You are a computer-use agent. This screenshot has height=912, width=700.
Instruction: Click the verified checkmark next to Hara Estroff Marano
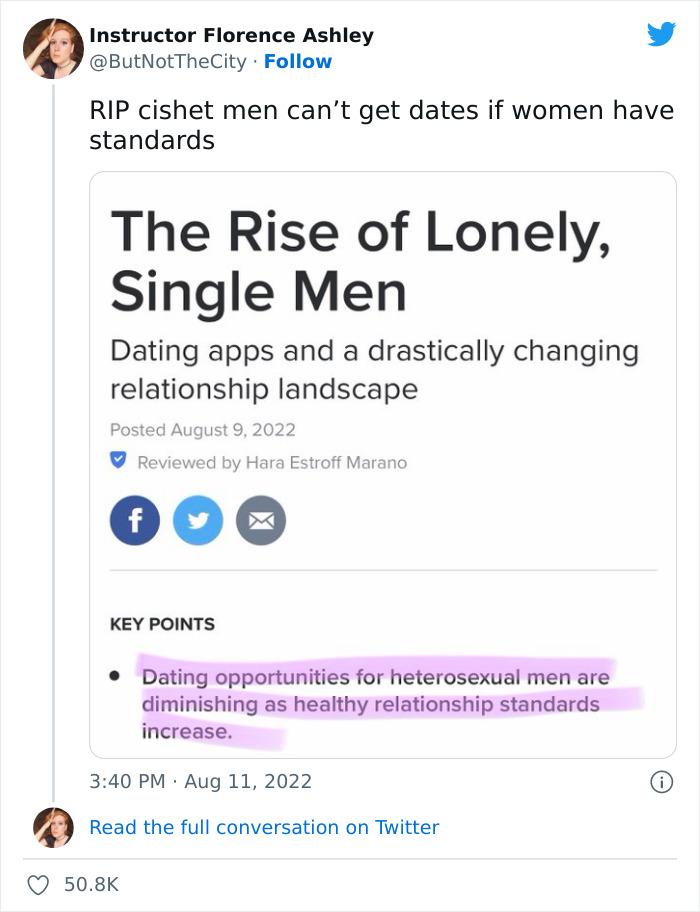point(122,462)
